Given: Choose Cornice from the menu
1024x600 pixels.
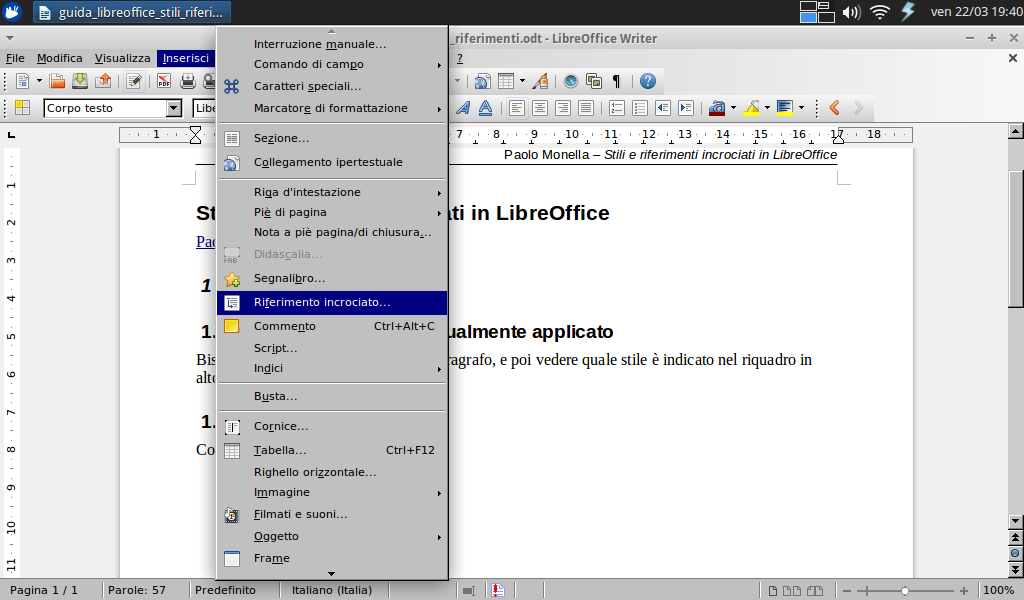Looking at the screenshot, I should pos(332,426).
